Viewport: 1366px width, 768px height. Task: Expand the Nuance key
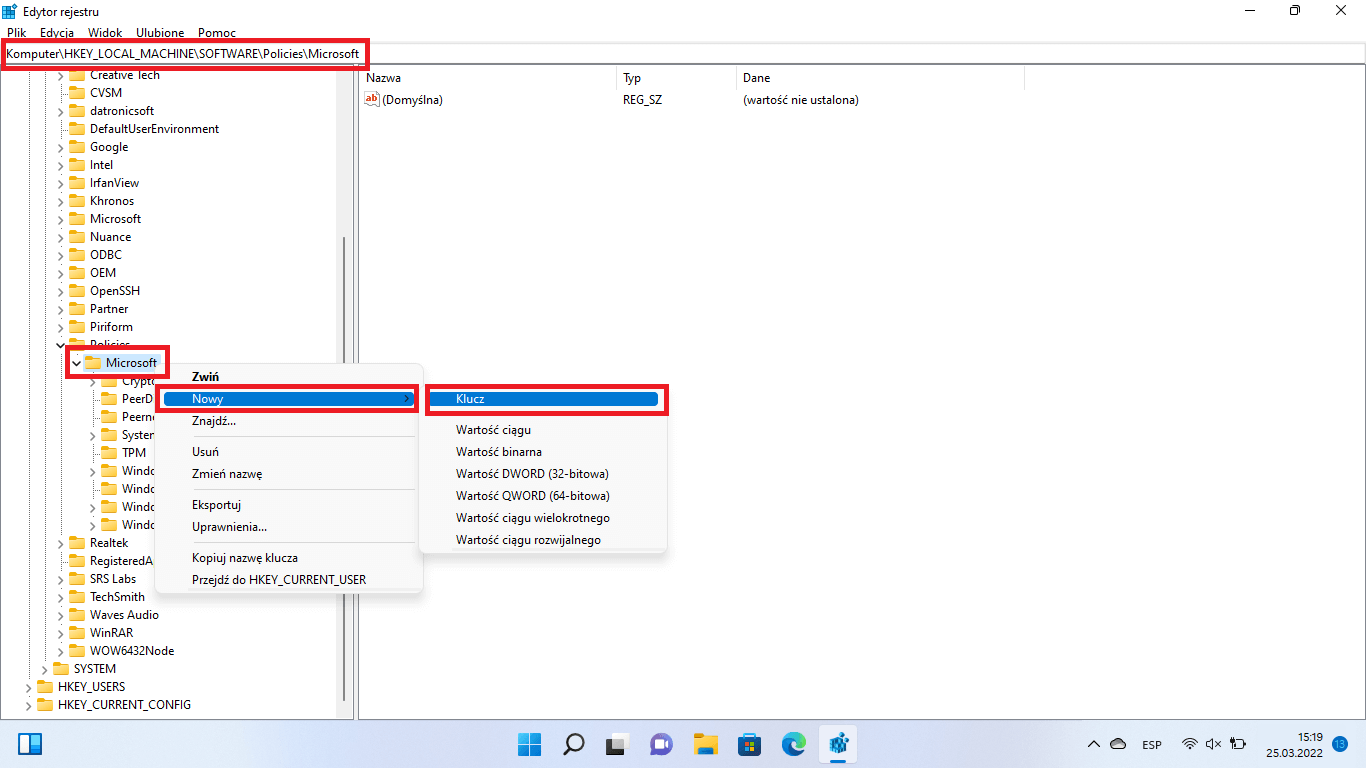(x=60, y=237)
